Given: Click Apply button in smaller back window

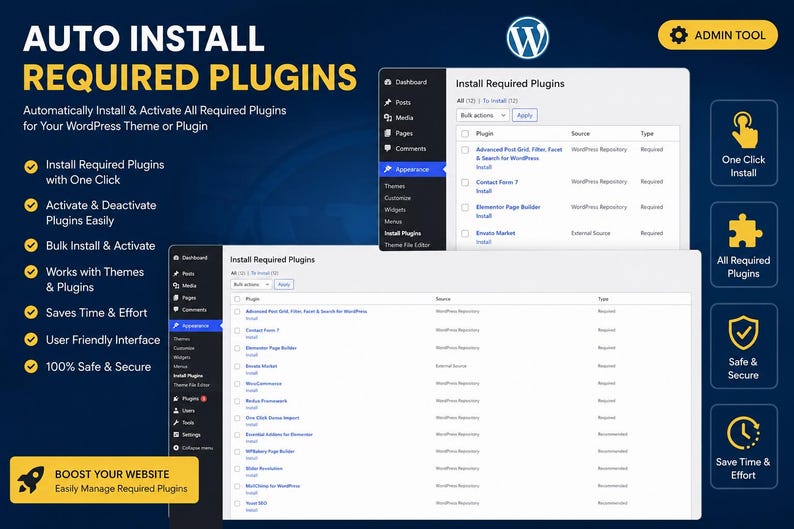Looking at the screenshot, I should pyautogui.click(x=525, y=115).
